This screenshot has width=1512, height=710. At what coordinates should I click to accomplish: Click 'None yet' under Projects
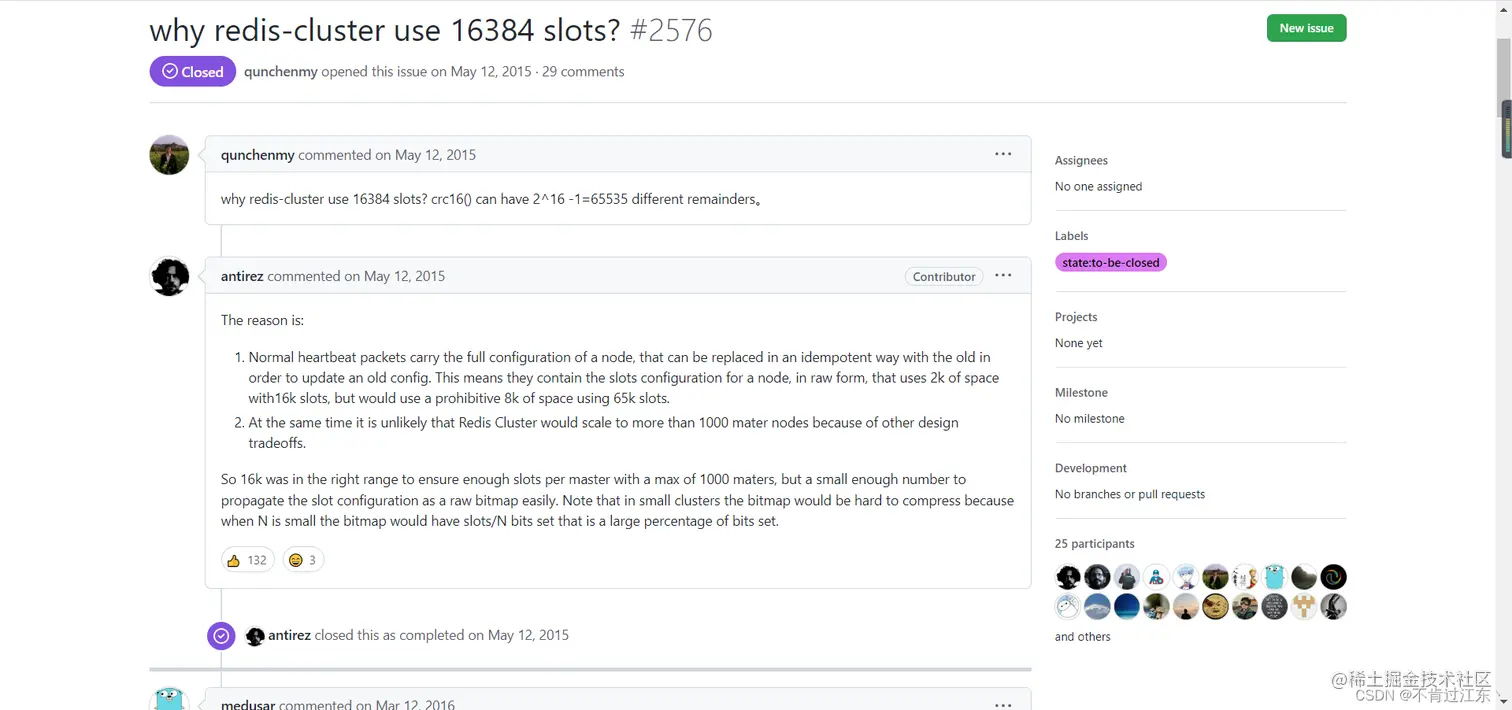(x=1079, y=343)
